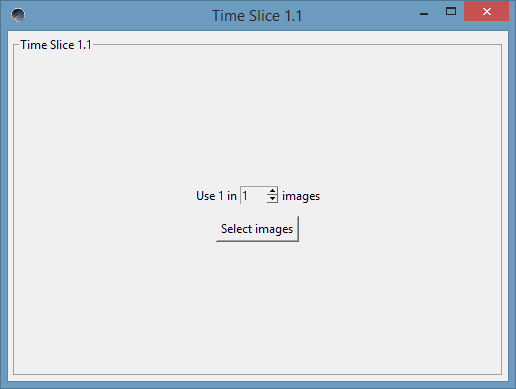Click the Time Slice app icon in title bar

[18, 15]
